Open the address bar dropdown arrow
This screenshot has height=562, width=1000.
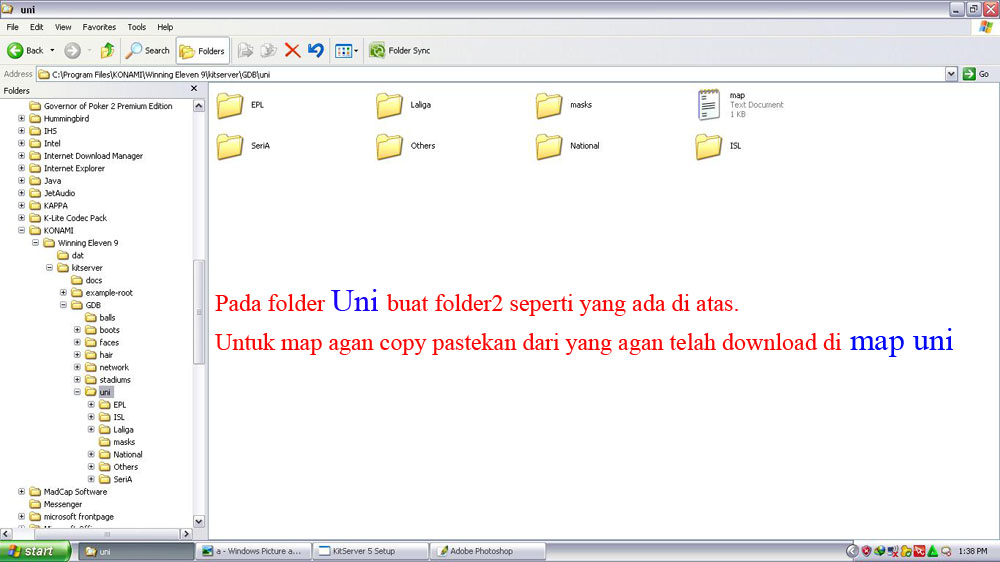[951, 74]
